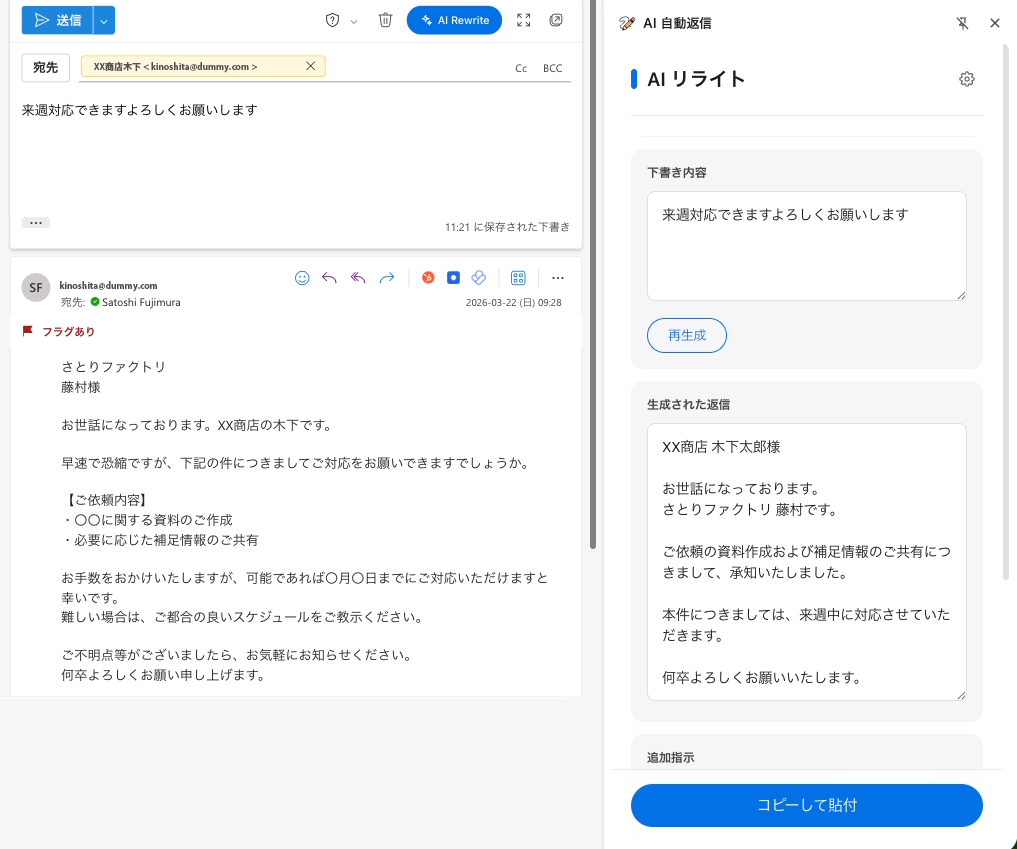Viewport: 1017px width, 849px height.
Task: Open the blue diamond add-in icon
Action: pyautogui.click(x=479, y=278)
